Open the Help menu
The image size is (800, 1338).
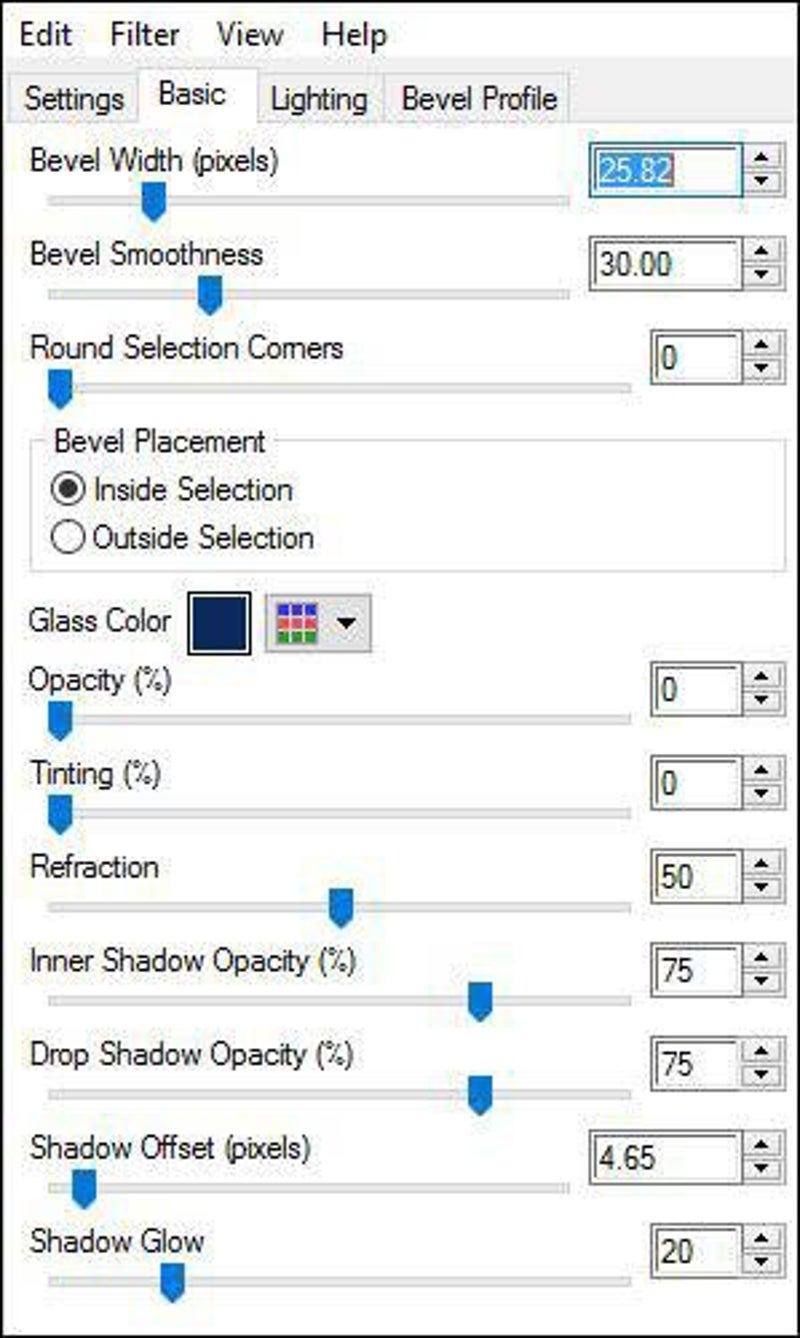coord(354,35)
